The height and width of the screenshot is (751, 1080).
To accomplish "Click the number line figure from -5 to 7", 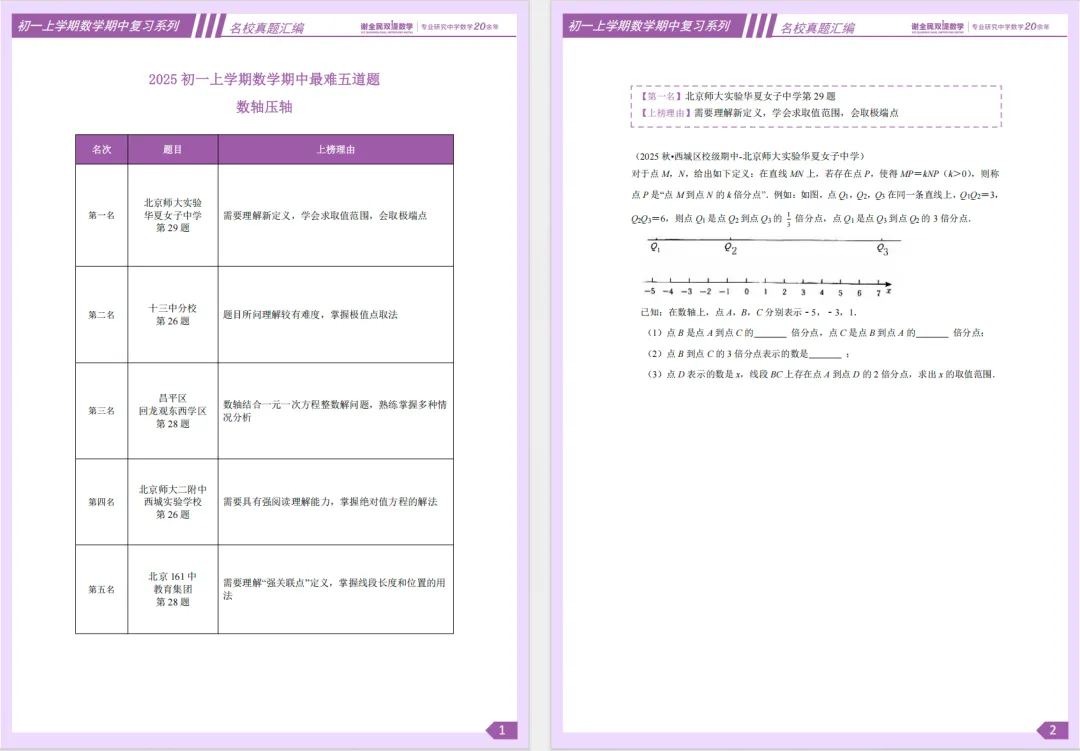I will [767, 286].
